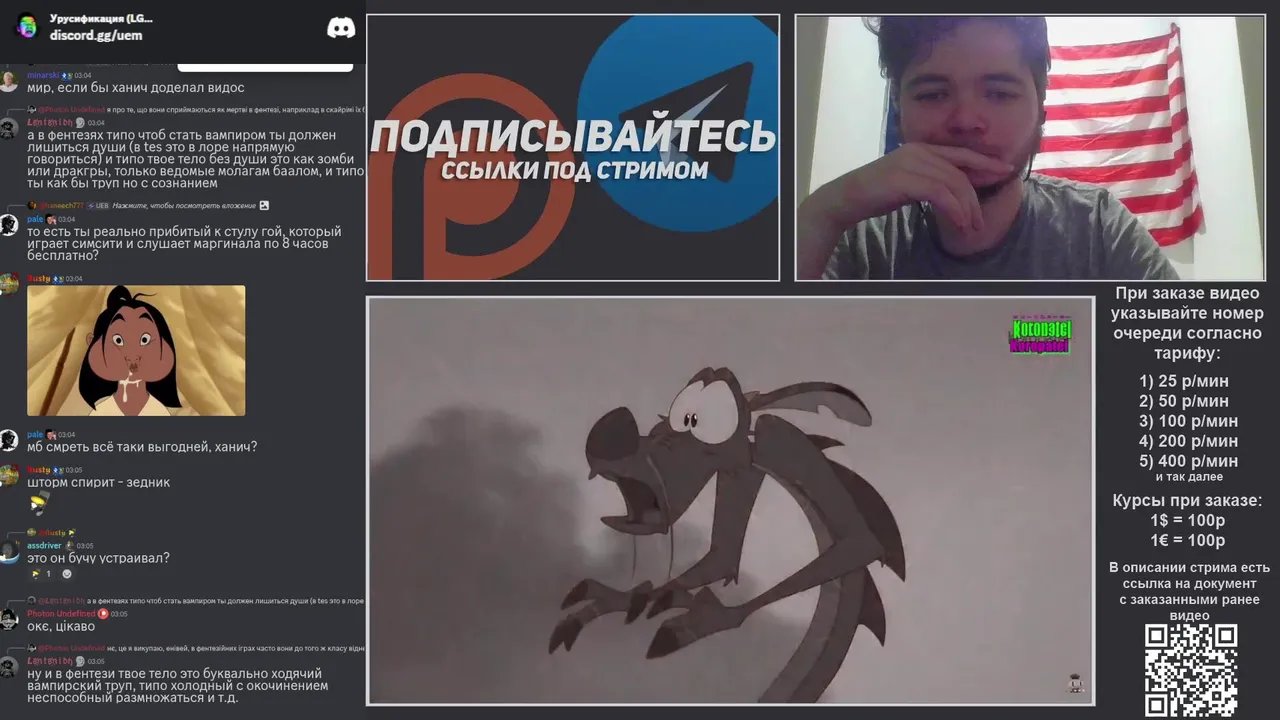
Task: Click assdriver's avatar in chat
Action: tap(9, 552)
